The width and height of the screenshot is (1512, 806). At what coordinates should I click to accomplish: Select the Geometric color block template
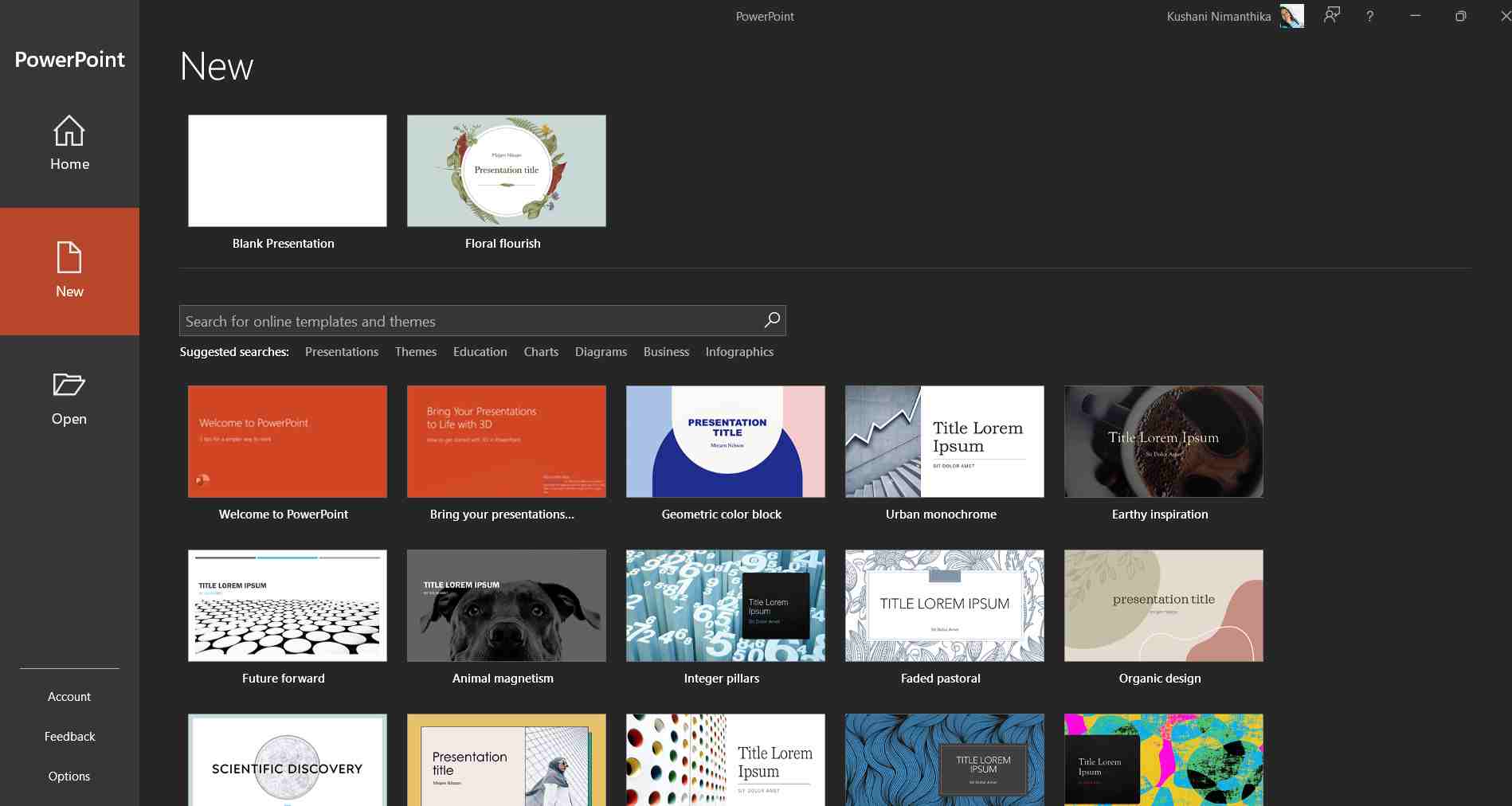725,441
